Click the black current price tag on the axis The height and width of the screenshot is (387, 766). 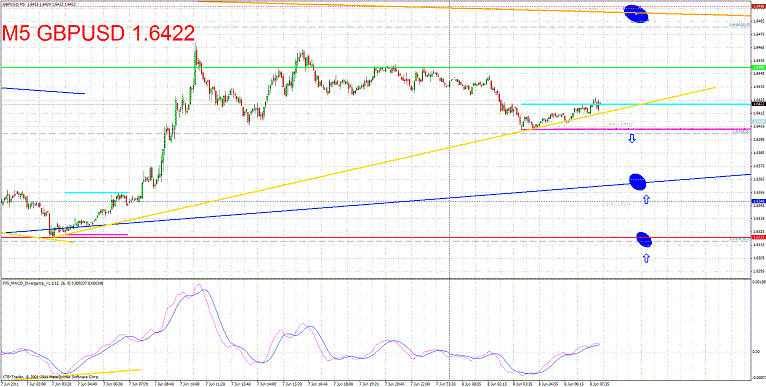[x=758, y=104]
